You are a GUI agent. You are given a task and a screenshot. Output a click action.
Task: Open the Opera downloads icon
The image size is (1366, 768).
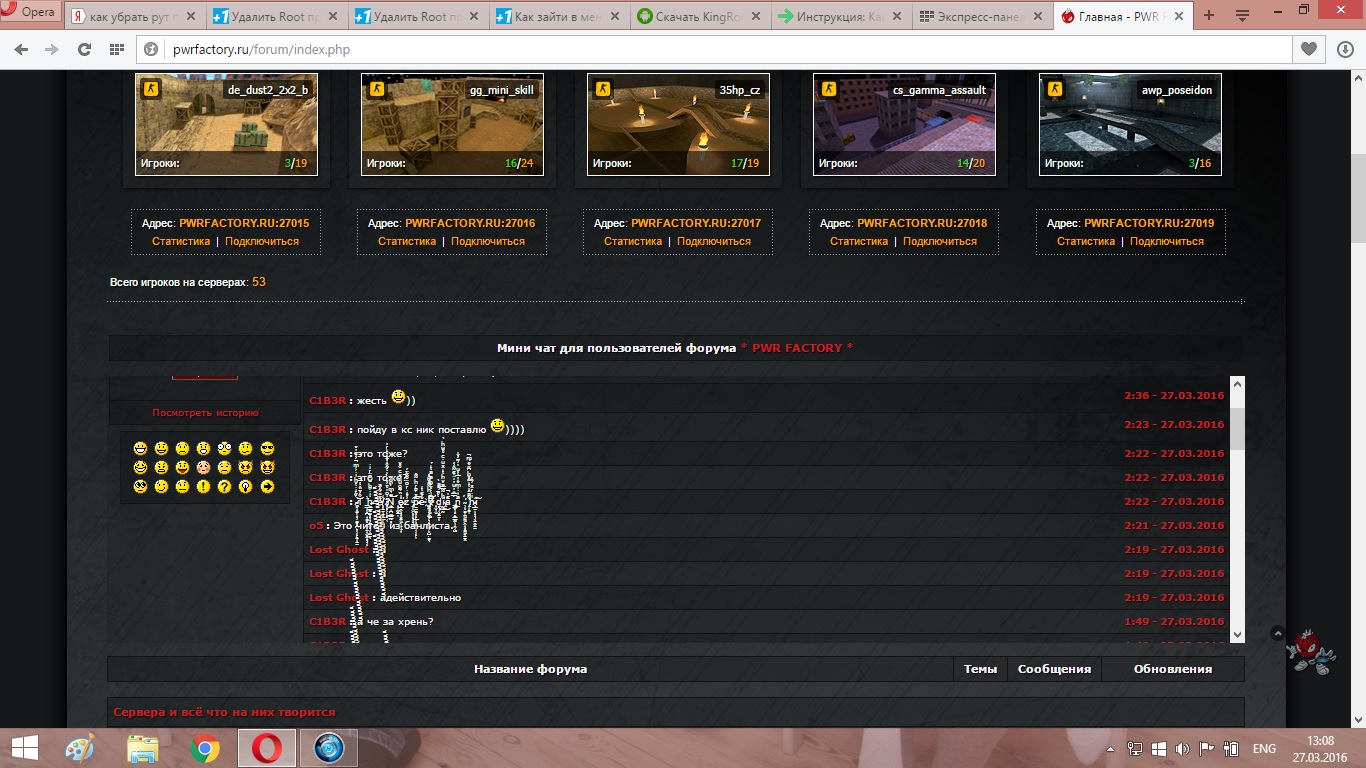tap(1345, 49)
